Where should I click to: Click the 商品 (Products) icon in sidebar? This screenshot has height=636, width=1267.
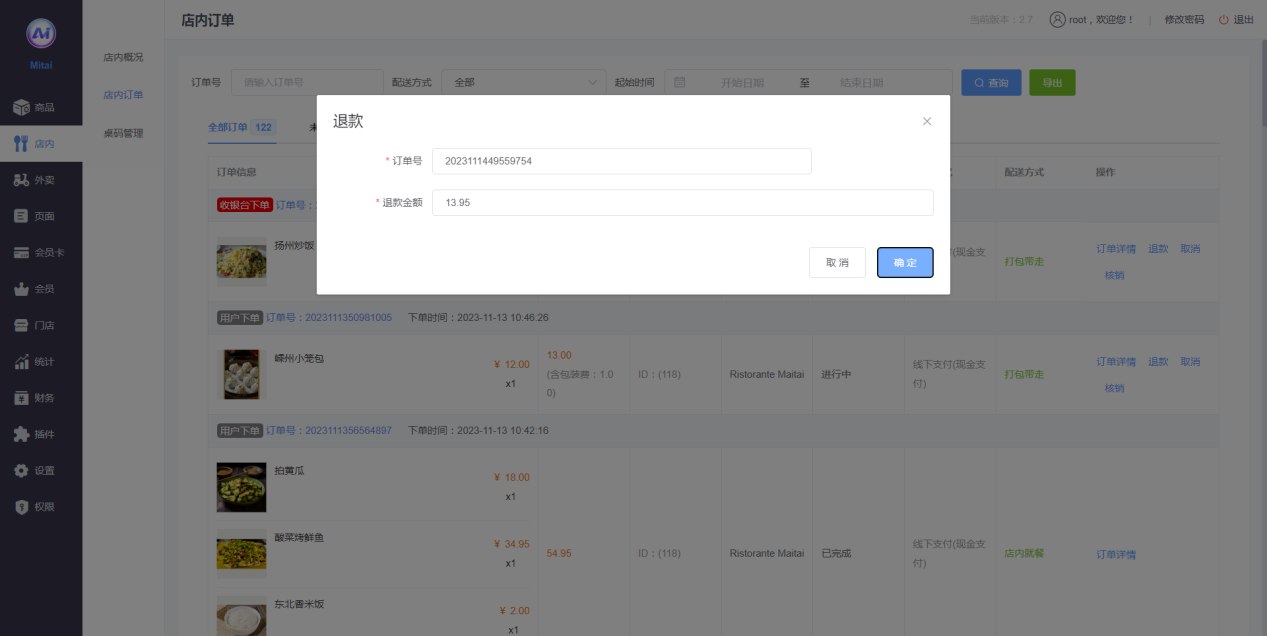point(21,107)
